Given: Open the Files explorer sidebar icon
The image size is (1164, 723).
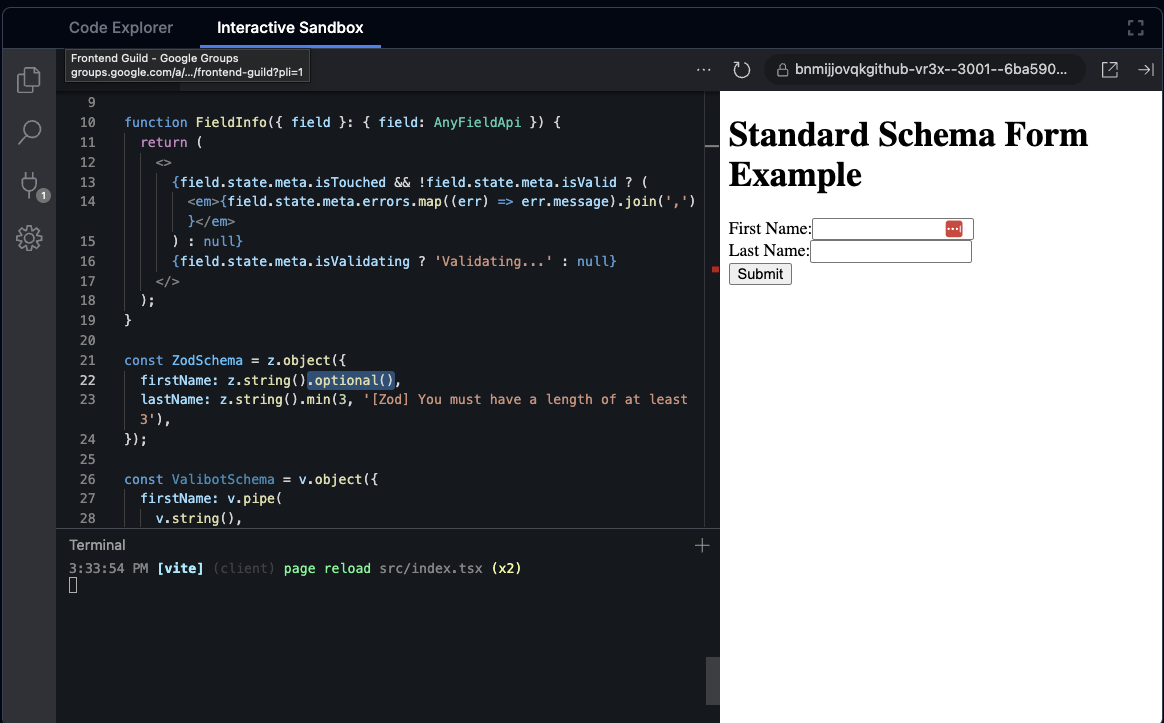Looking at the screenshot, I should point(29,80).
